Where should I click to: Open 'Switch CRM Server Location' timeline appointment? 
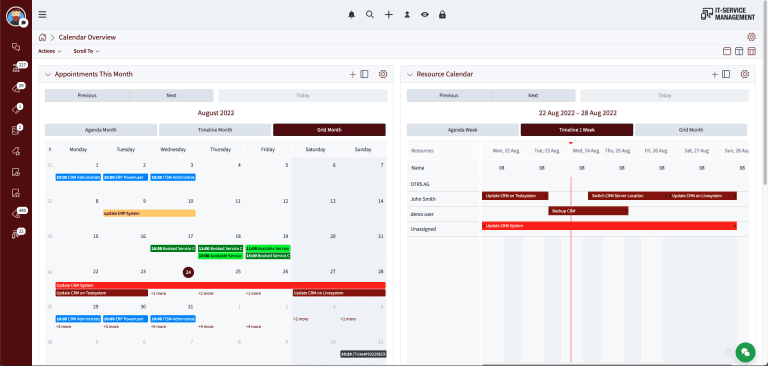[628, 196]
